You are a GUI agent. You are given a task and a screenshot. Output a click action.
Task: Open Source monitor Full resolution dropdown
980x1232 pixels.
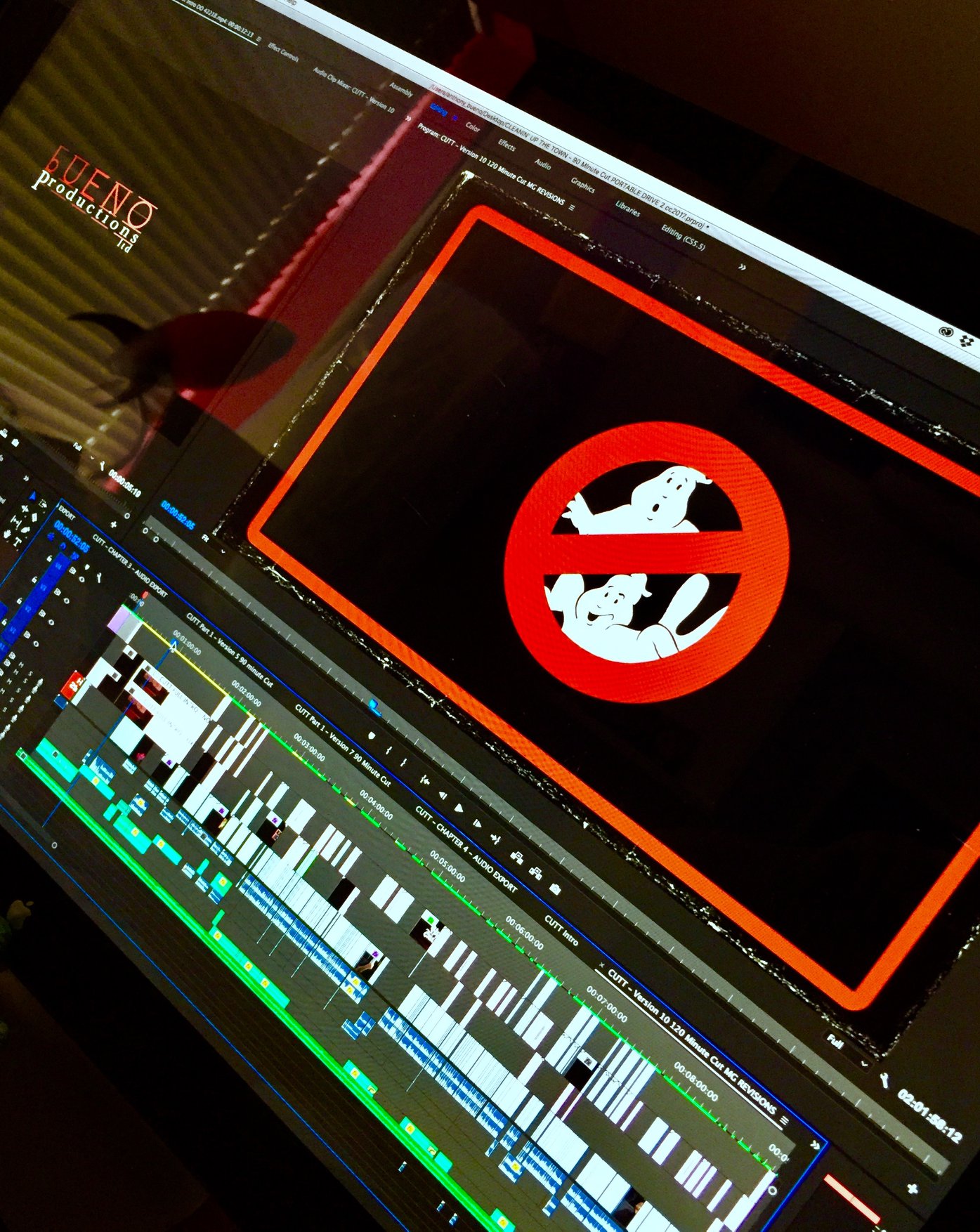83,452
